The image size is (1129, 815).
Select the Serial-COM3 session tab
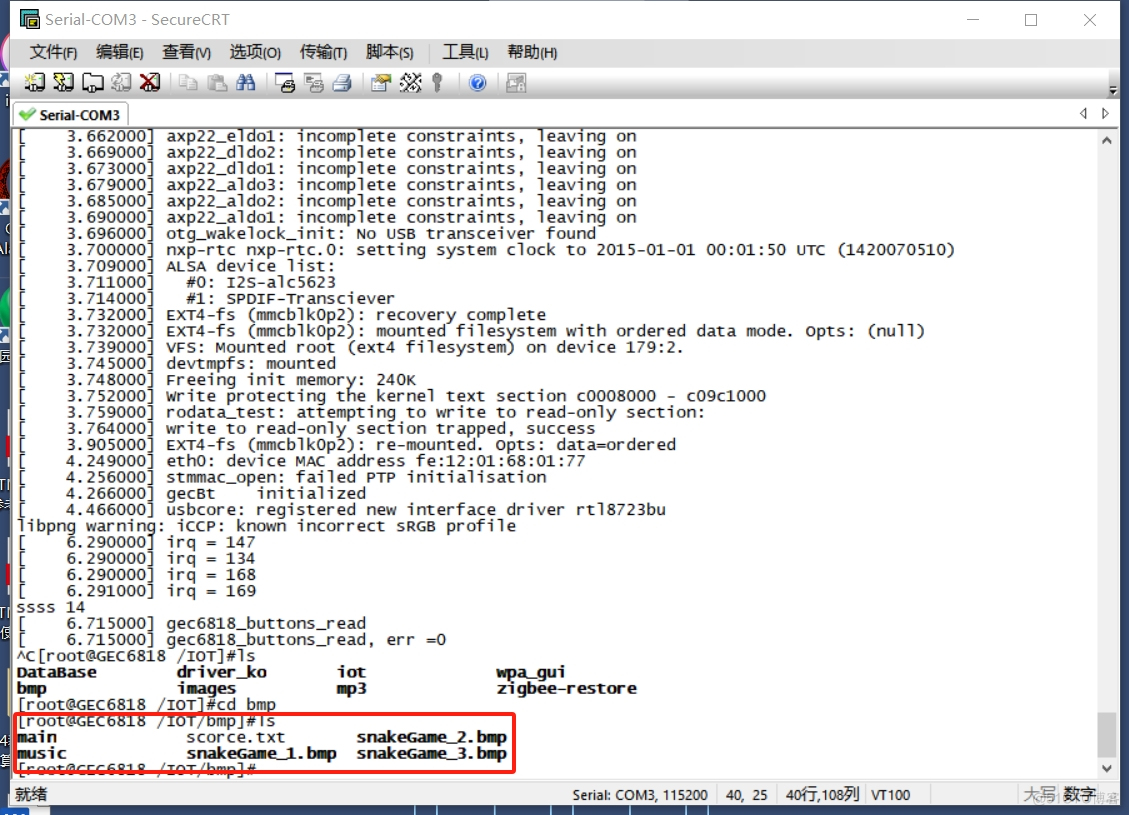pos(70,113)
